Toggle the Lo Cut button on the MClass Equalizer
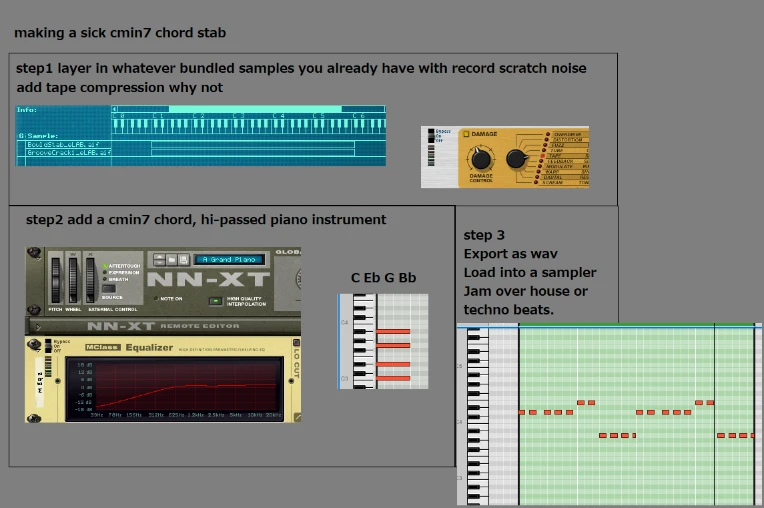Viewport: 764px width, 508px height. click(296, 342)
